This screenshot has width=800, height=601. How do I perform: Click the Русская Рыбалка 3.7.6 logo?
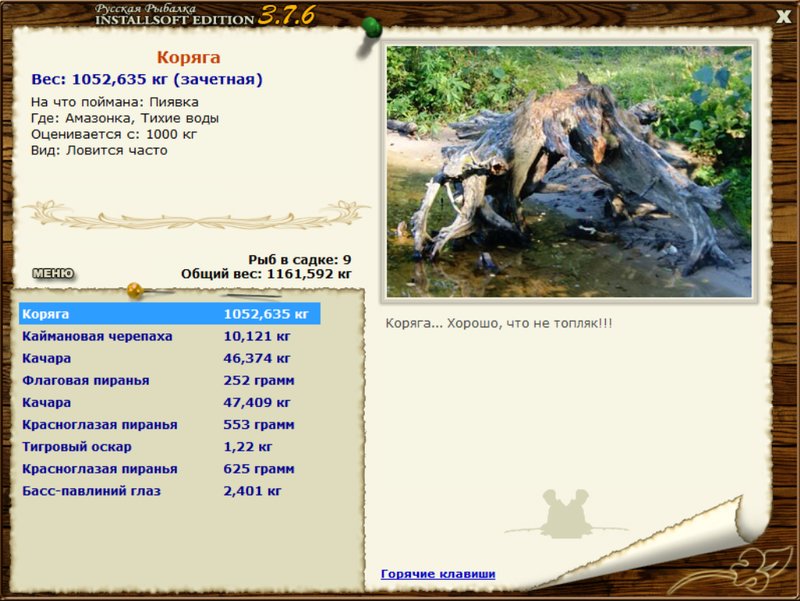(x=205, y=15)
